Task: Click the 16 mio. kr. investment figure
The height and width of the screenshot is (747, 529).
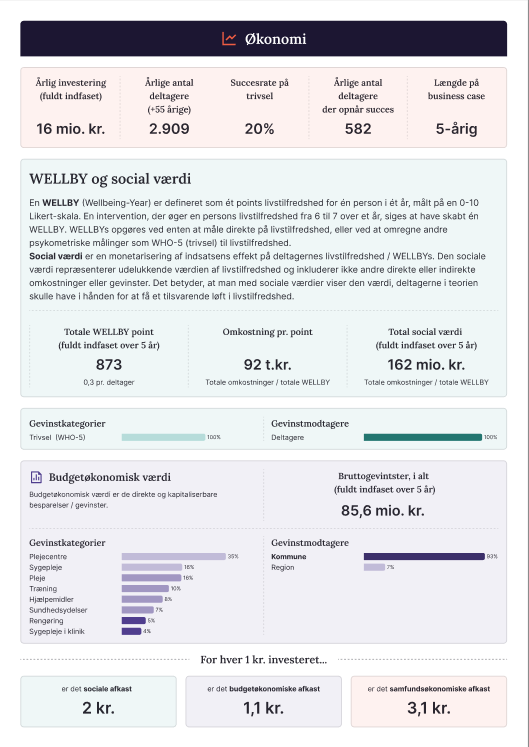Action: (x=71, y=129)
